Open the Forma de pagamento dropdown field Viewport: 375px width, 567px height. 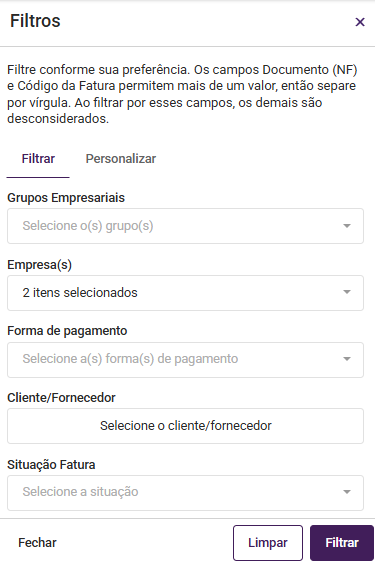pos(185,359)
